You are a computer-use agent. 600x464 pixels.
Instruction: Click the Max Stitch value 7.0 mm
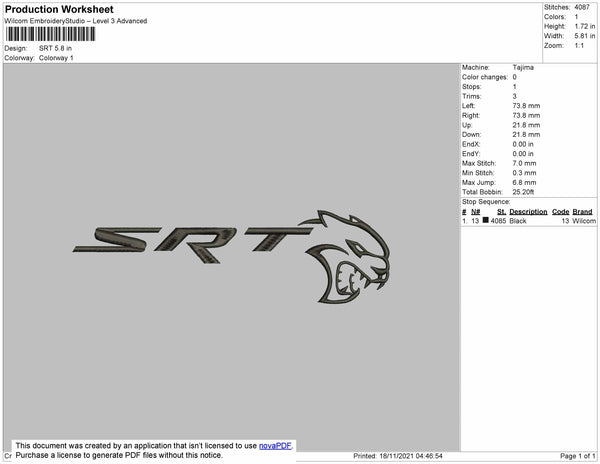pyautogui.click(x=524, y=163)
